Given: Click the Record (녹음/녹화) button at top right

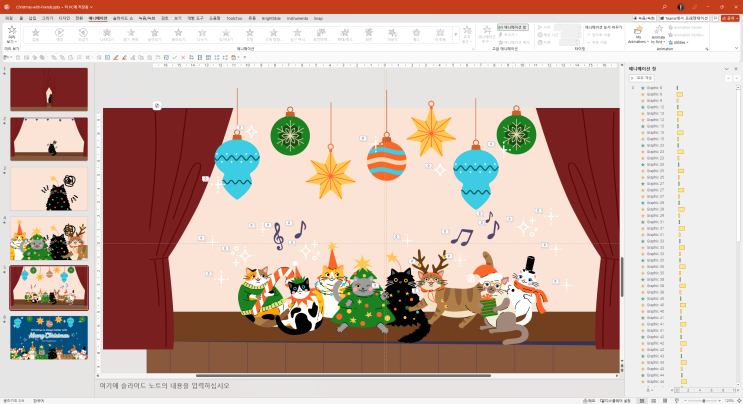Looking at the screenshot, I should 644,18.
